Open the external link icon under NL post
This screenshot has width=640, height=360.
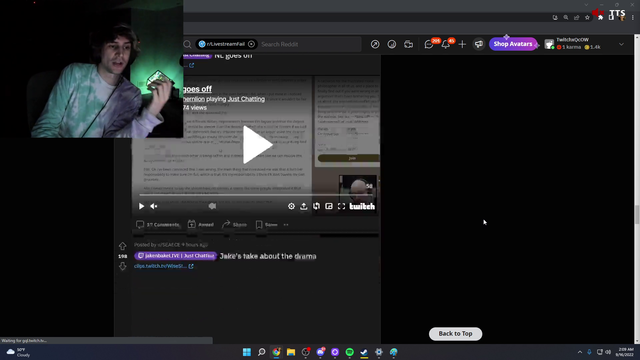pos(191,65)
